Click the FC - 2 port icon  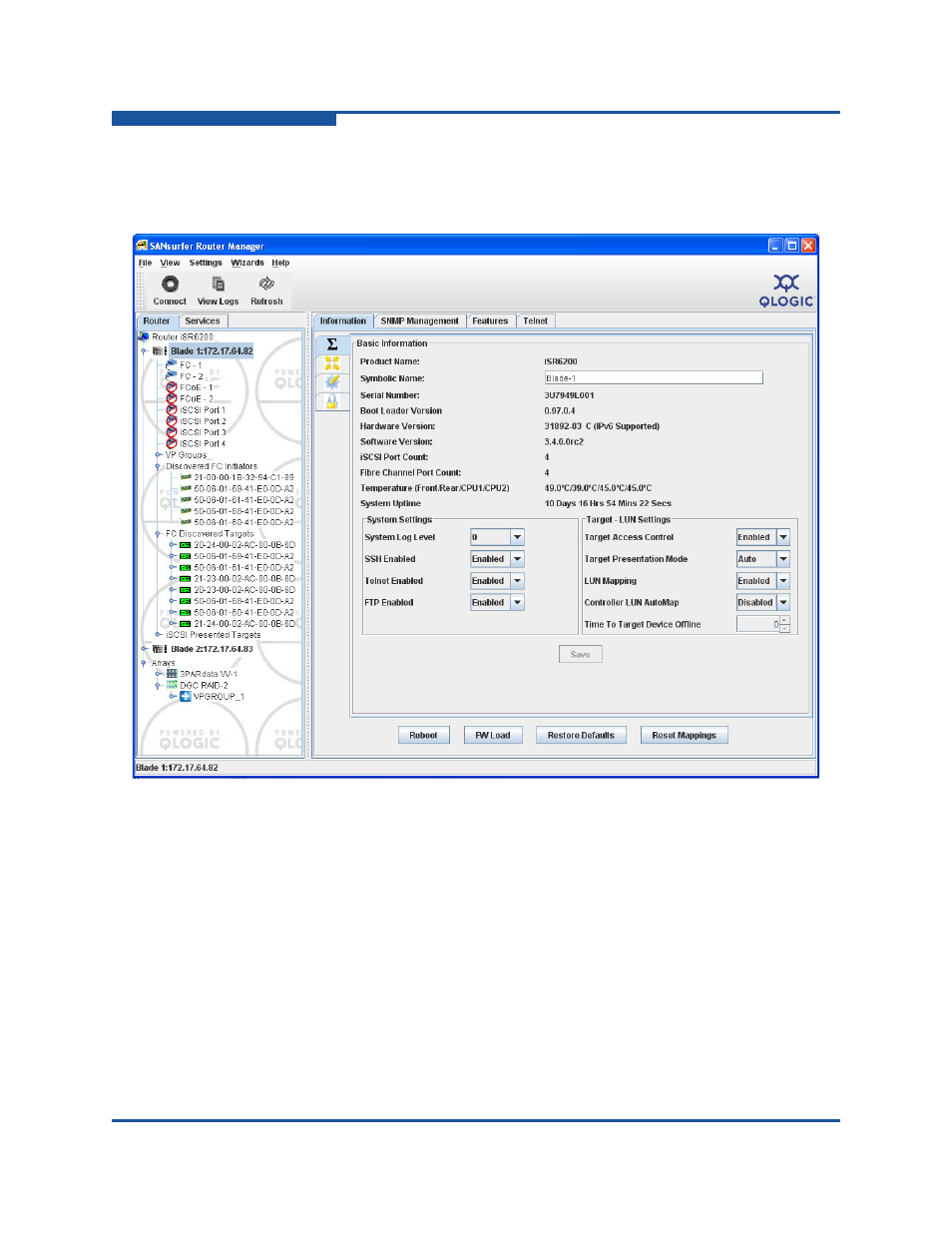[172, 376]
